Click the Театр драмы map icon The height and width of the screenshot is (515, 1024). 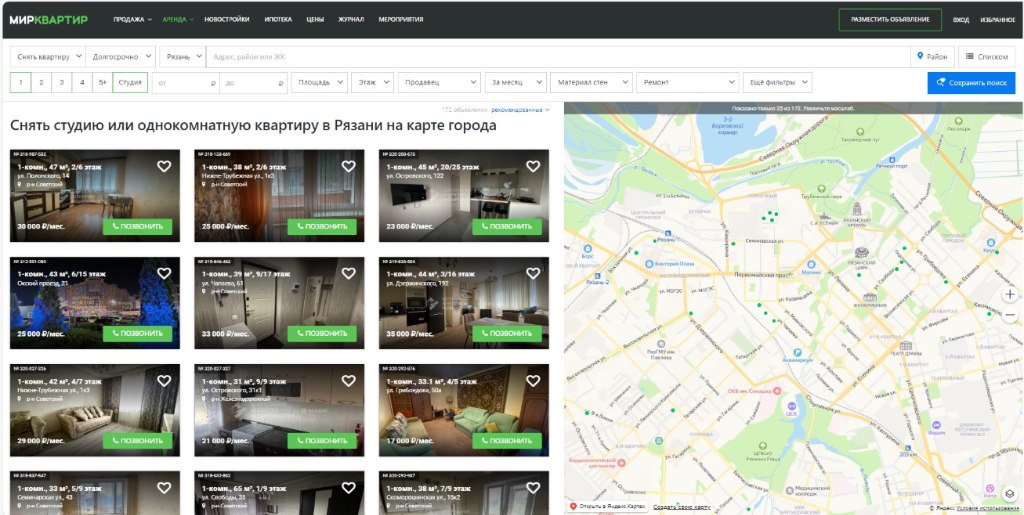click(x=905, y=346)
